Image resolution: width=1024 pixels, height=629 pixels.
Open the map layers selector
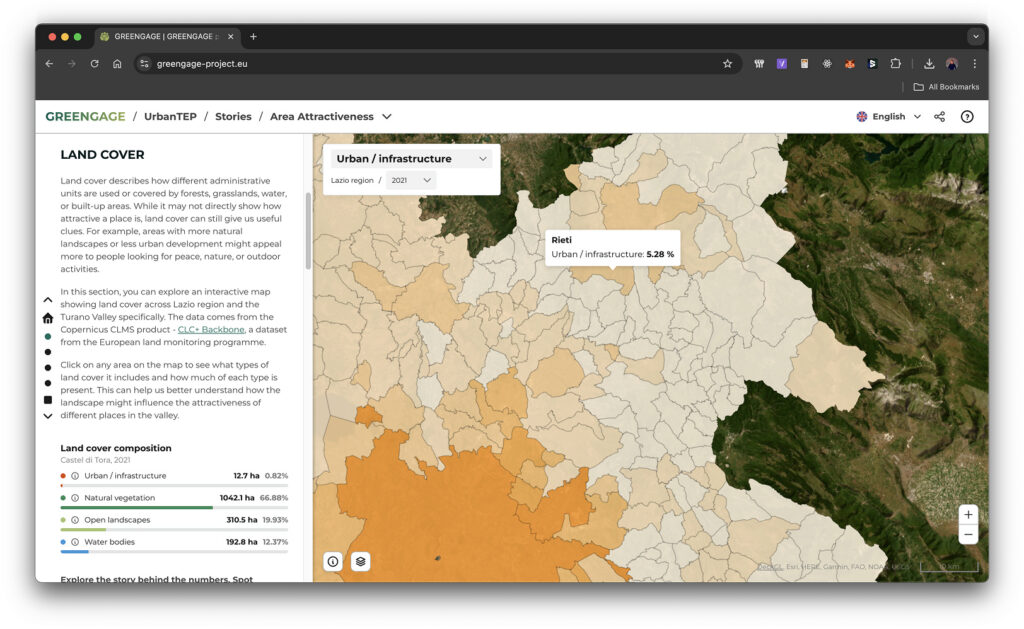pyautogui.click(x=359, y=561)
